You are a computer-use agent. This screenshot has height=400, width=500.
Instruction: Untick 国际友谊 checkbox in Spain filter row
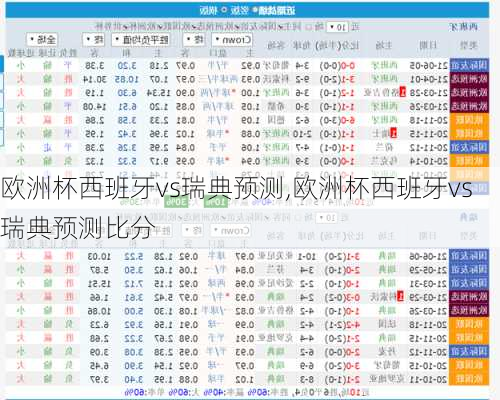281,27
